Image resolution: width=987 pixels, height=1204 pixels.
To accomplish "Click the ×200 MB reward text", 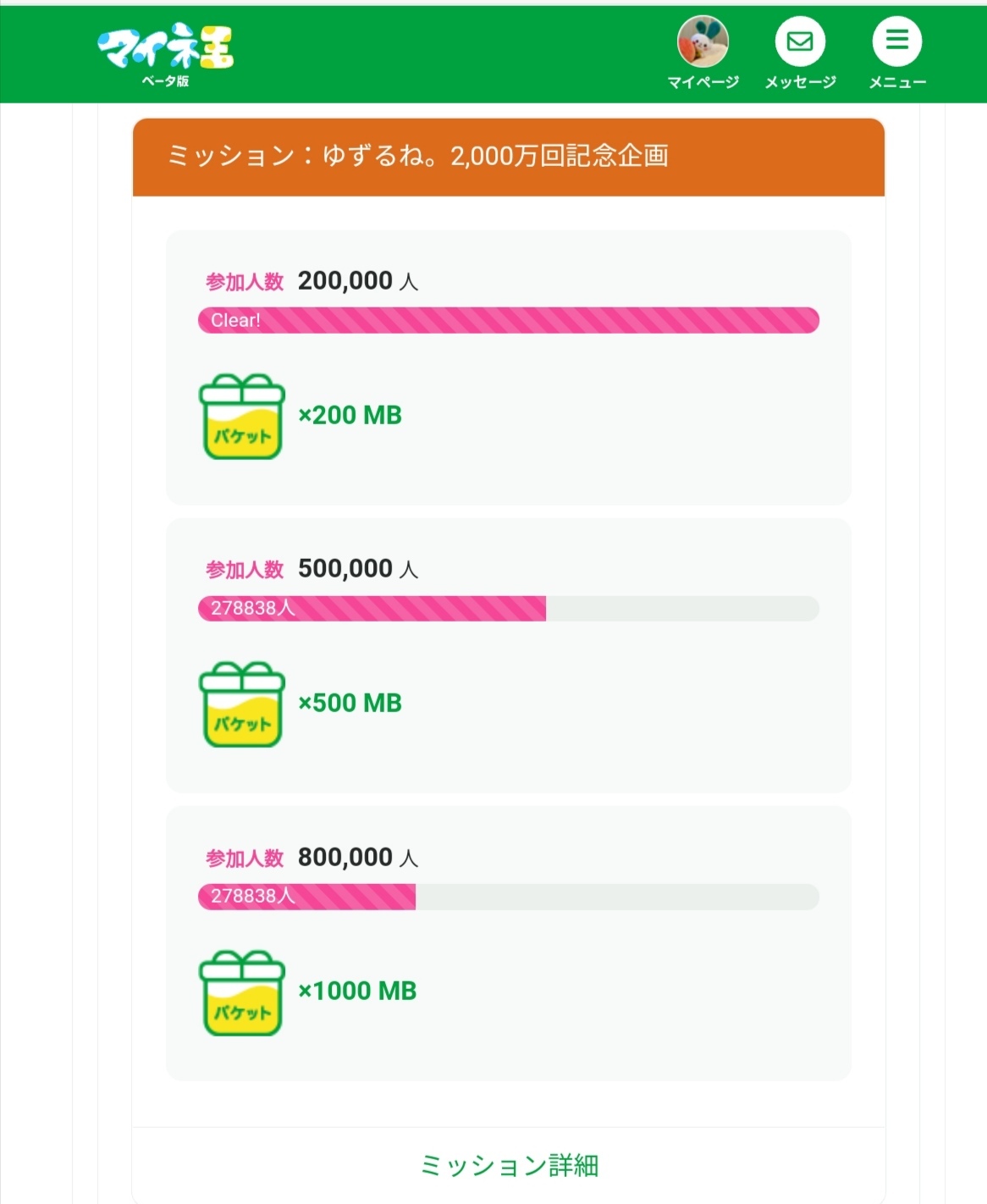I will tap(350, 416).
